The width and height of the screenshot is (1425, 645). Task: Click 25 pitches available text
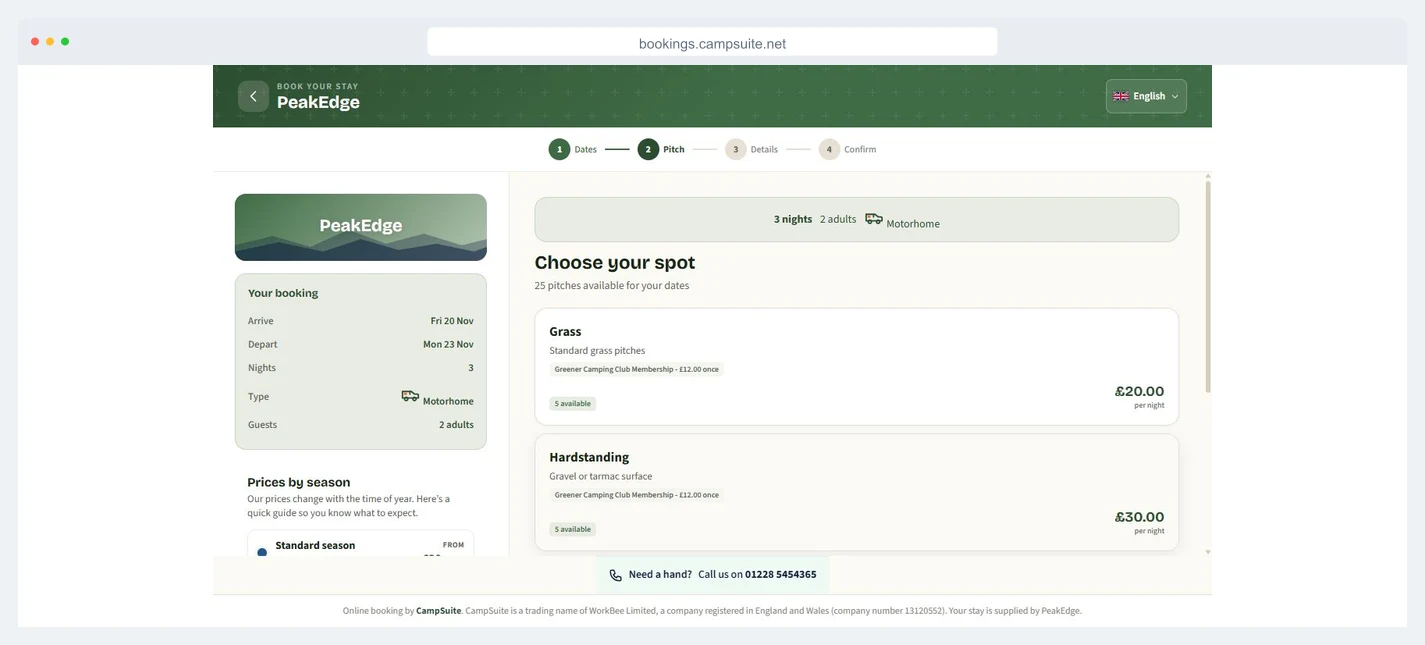click(612, 286)
